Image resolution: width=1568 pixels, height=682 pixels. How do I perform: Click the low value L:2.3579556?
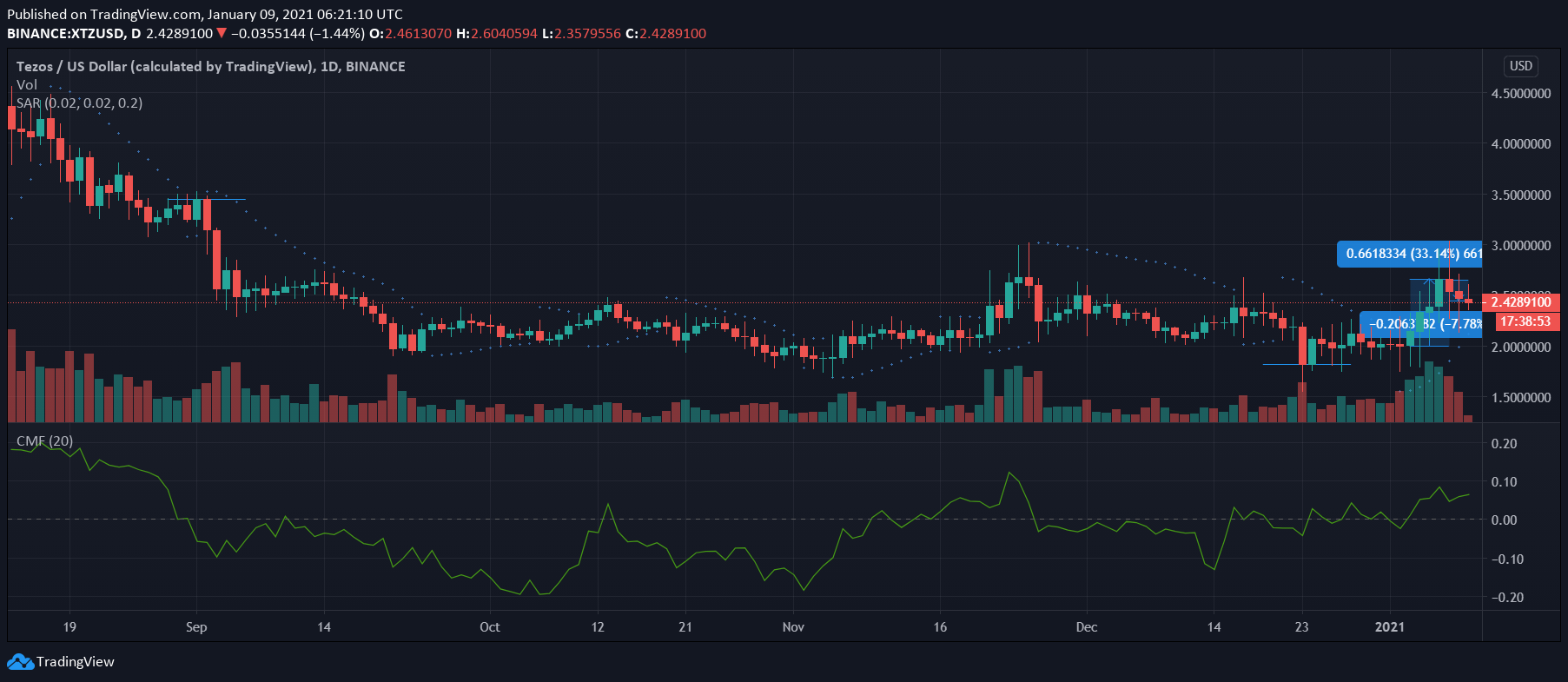(581, 34)
